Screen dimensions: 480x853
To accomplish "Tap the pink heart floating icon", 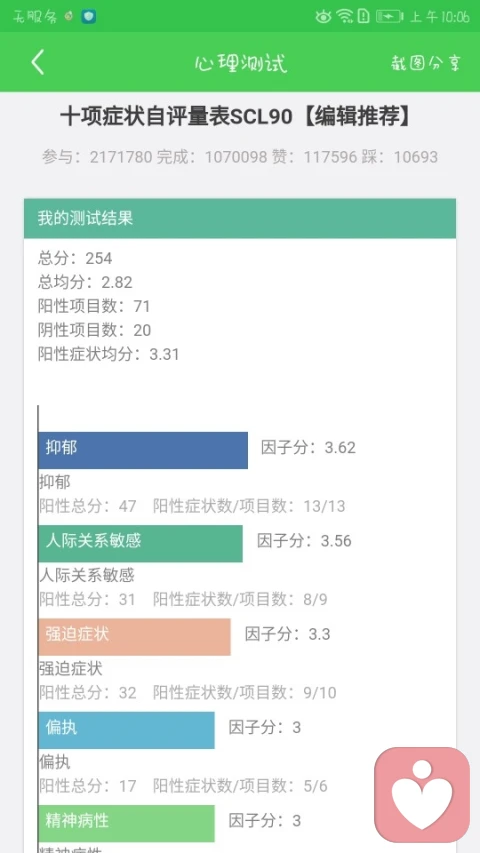I will coord(422,794).
